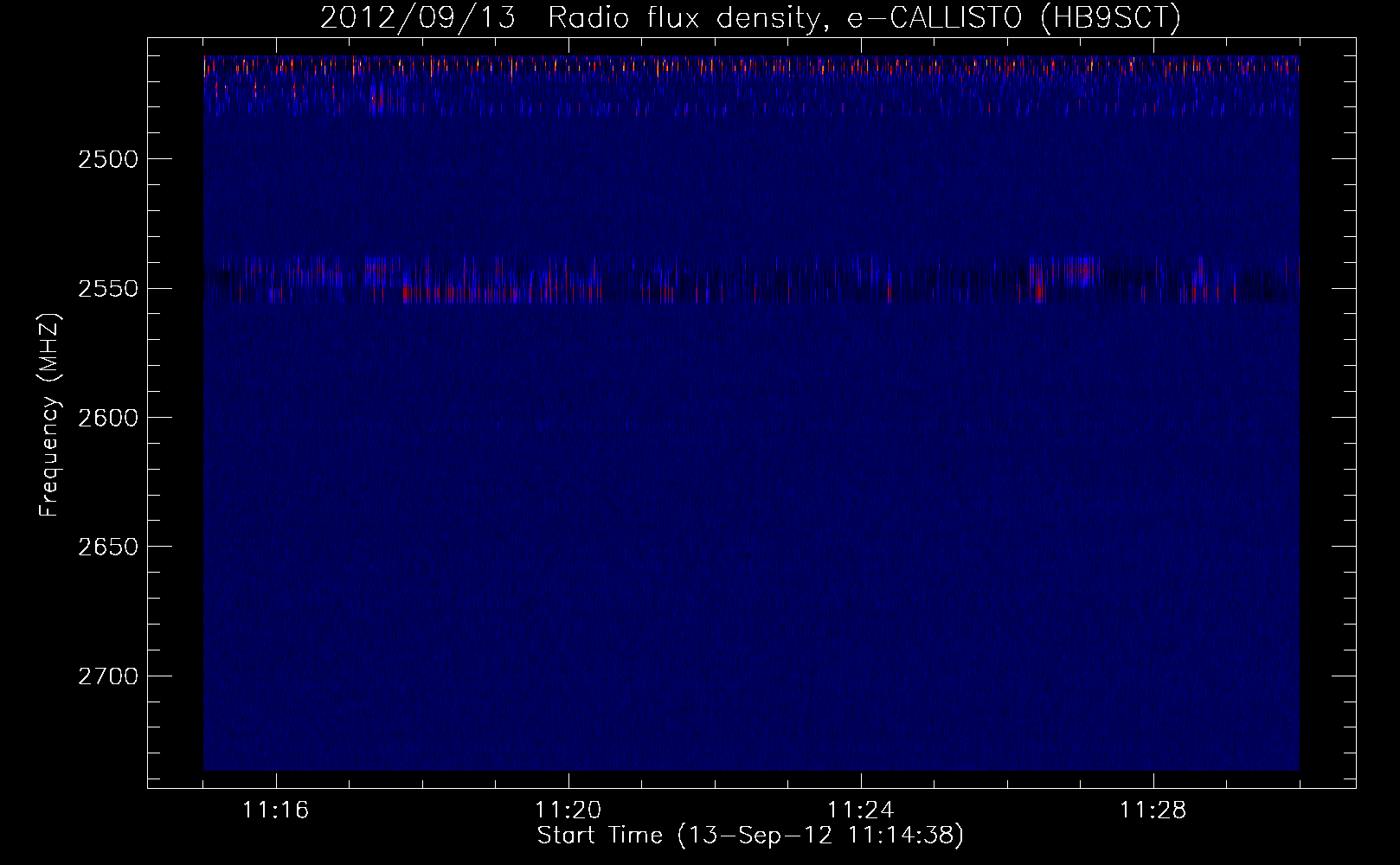Click the 'Start Time (13-Sep-12 11:14:38)' label

tap(750, 836)
